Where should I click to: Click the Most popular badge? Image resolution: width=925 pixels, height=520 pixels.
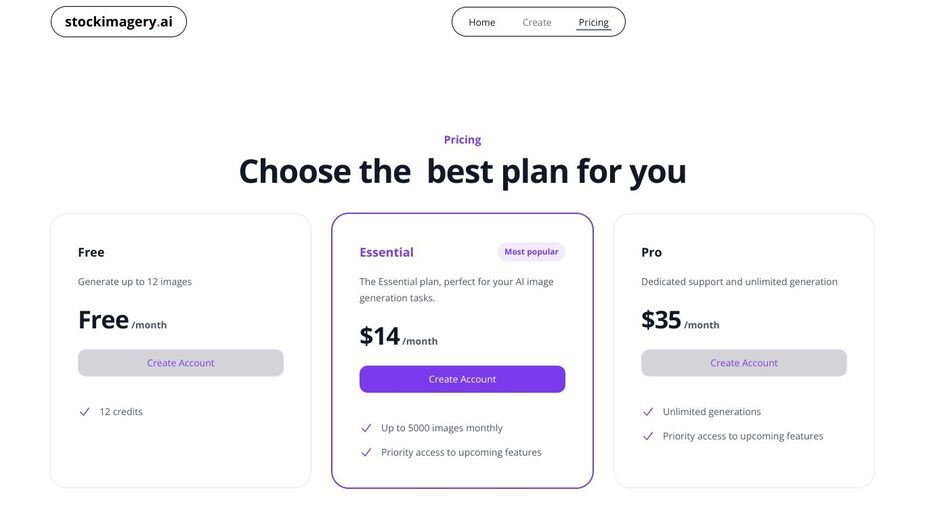click(x=531, y=252)
